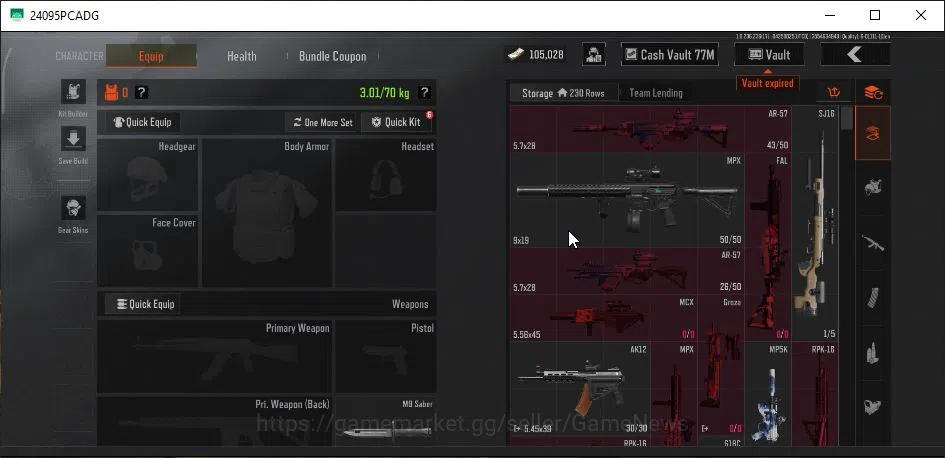Select the large MPX with 50/50 ammo
Viewport: 945px width, 458px height.
coord(627,199)
